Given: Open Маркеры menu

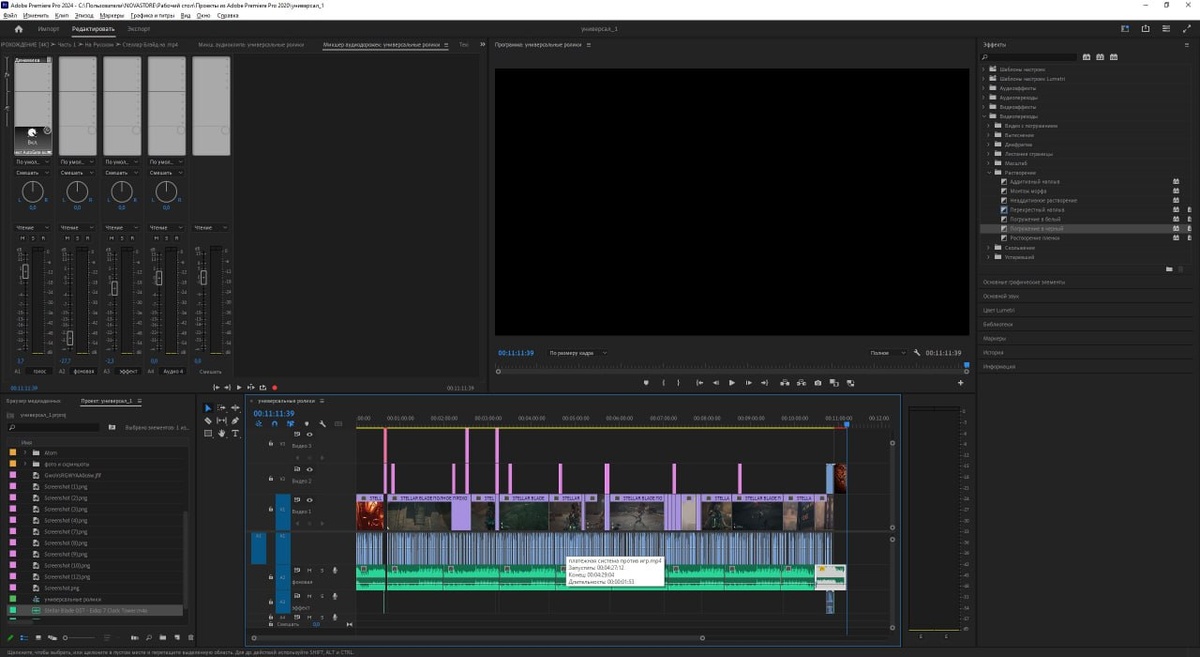Looking at the screenshot, I should point(113,16).
